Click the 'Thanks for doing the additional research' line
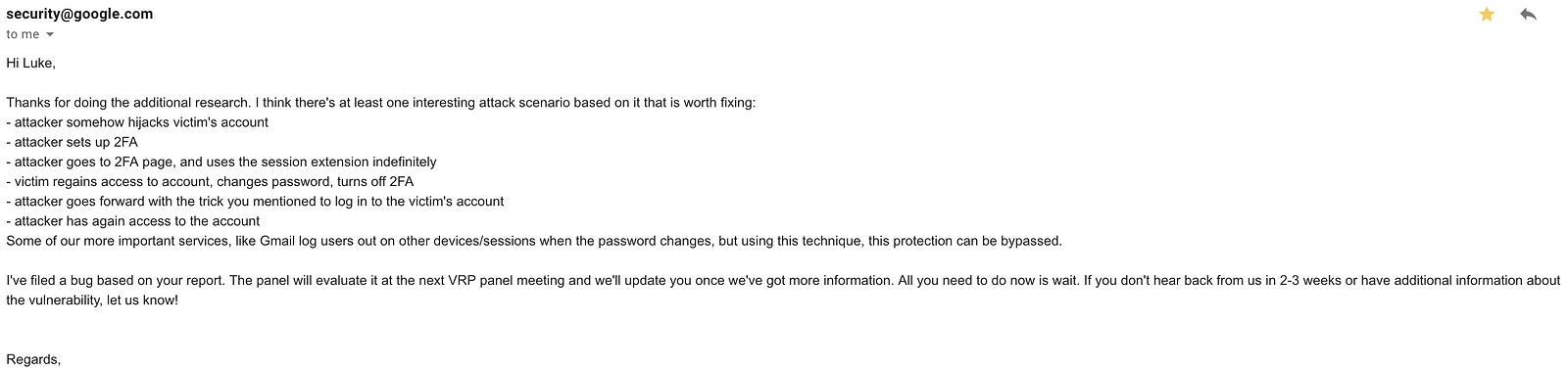 [x=381, y=103]
